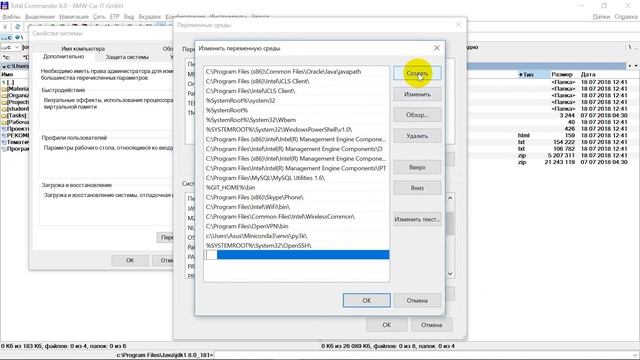Select the zip file sized 21 243 119
640x360 pixels.
[x=573, y=162]
